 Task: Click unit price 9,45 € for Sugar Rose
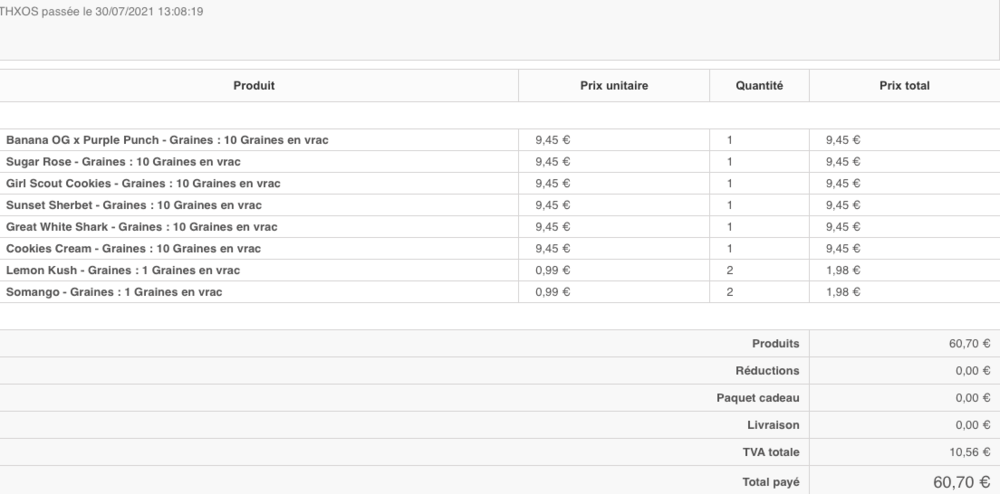point(552,162)
